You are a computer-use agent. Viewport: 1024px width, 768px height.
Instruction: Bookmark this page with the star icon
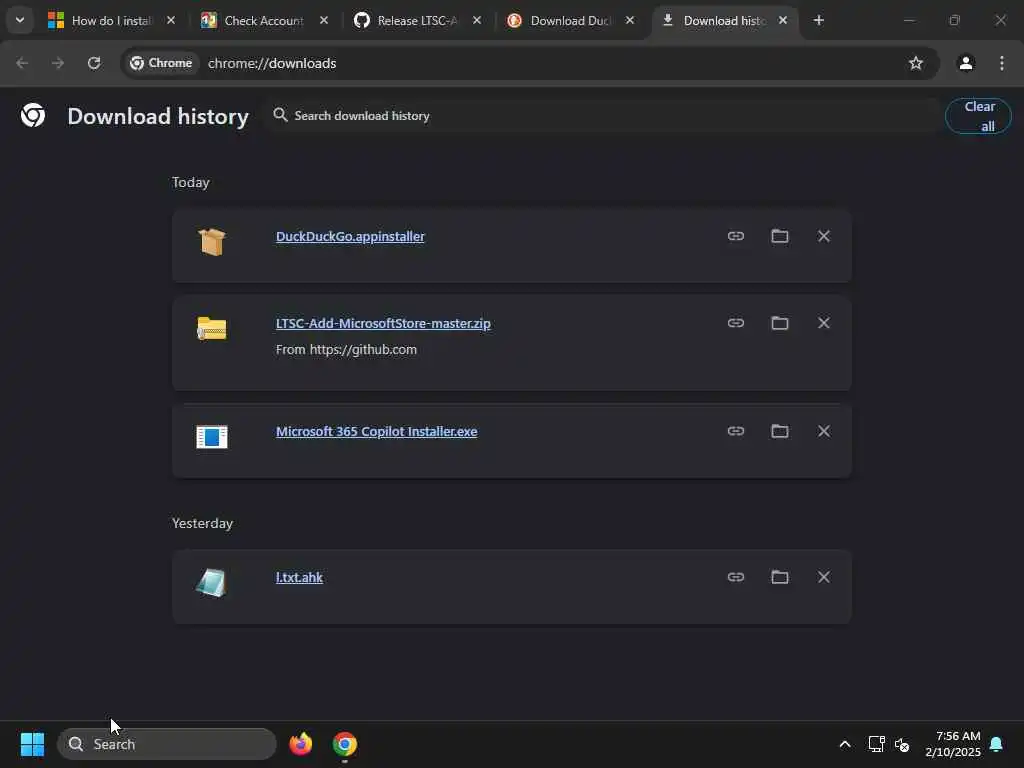(916, 63)
